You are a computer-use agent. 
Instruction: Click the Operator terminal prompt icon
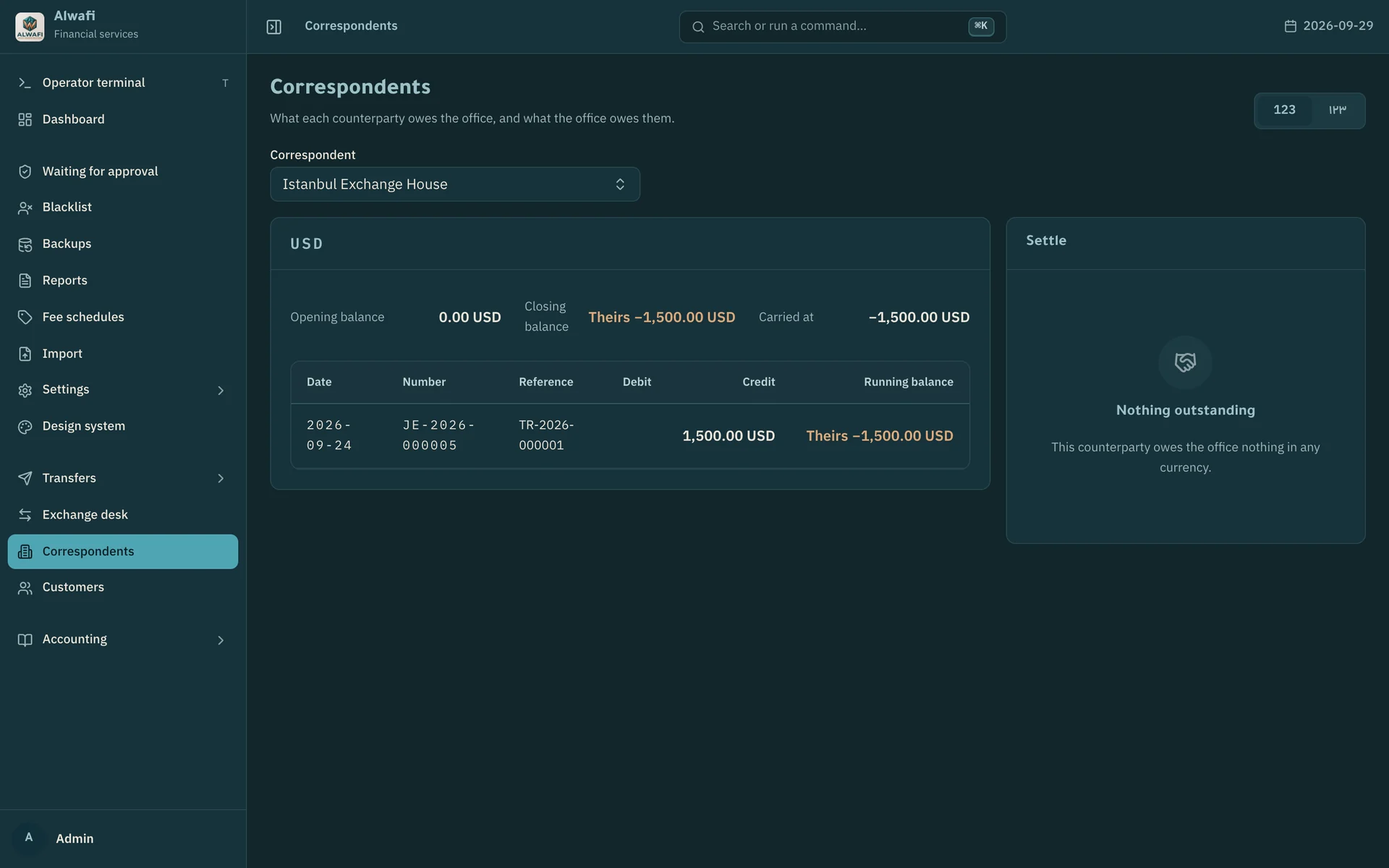pyautogui.click(x=25, y=83)
